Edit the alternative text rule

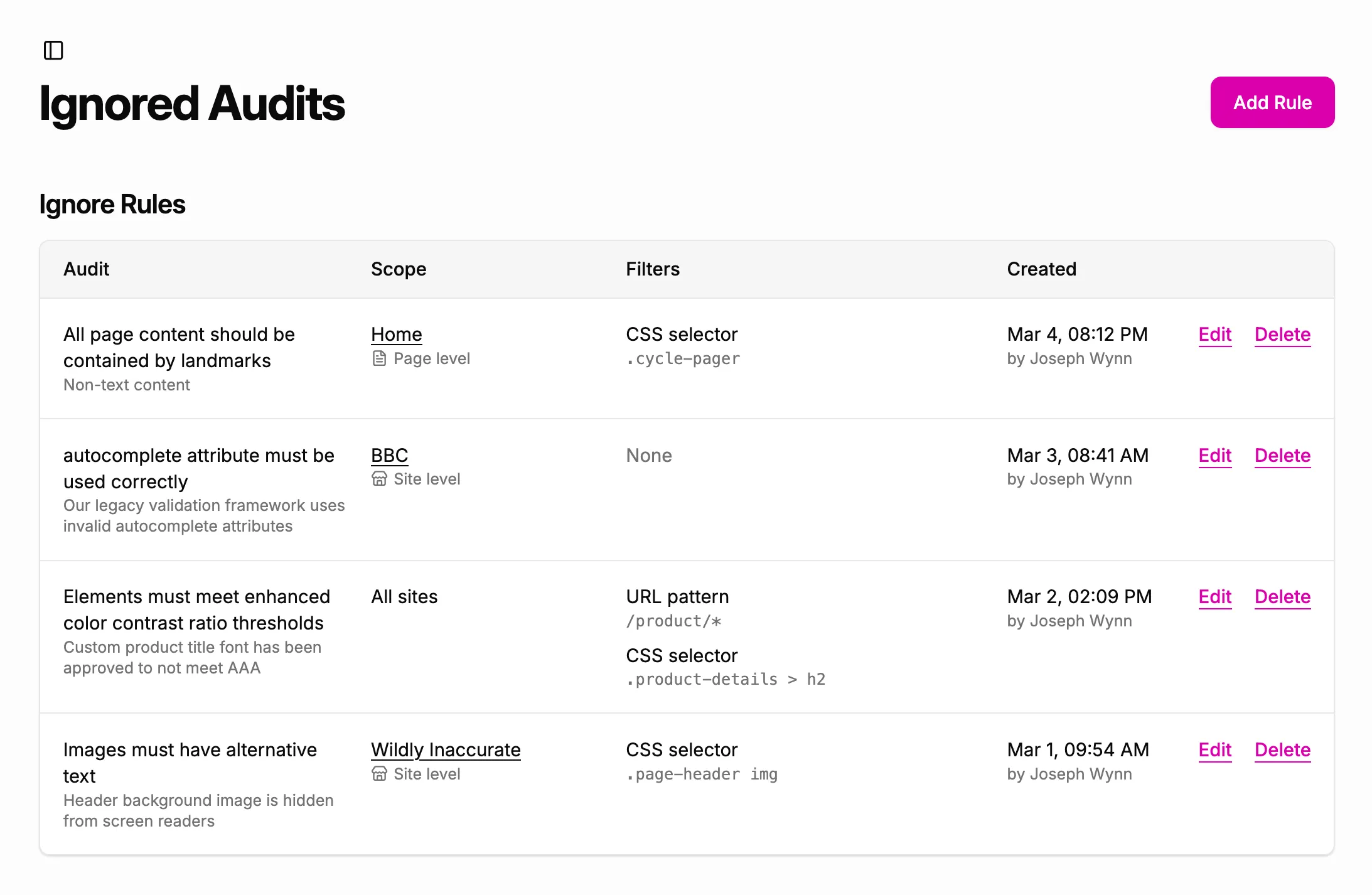1215,750
